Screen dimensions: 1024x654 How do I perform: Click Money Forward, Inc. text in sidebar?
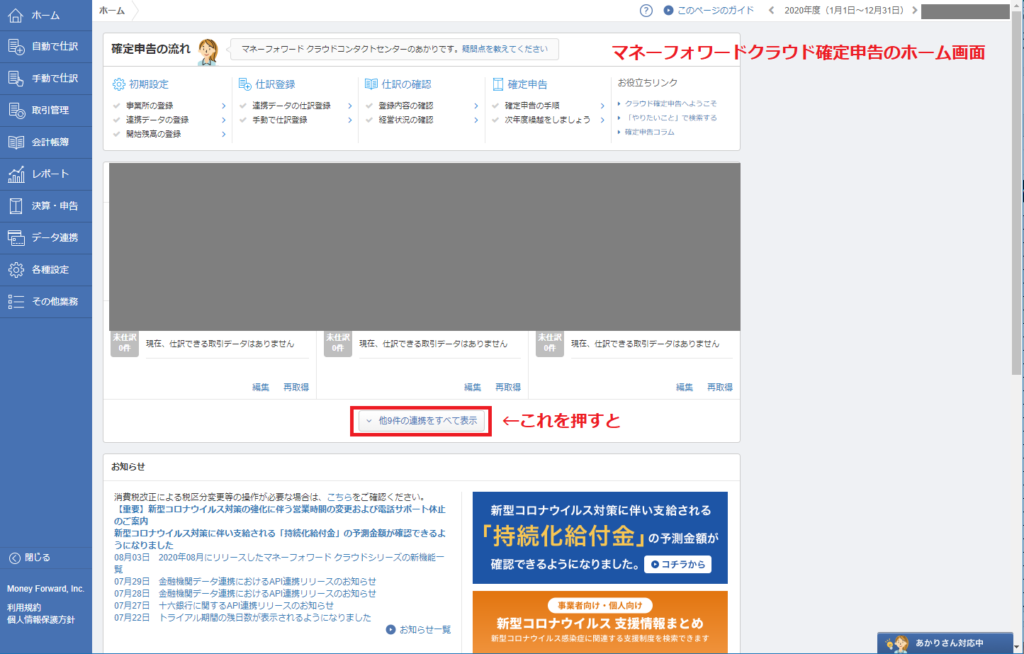46,589
